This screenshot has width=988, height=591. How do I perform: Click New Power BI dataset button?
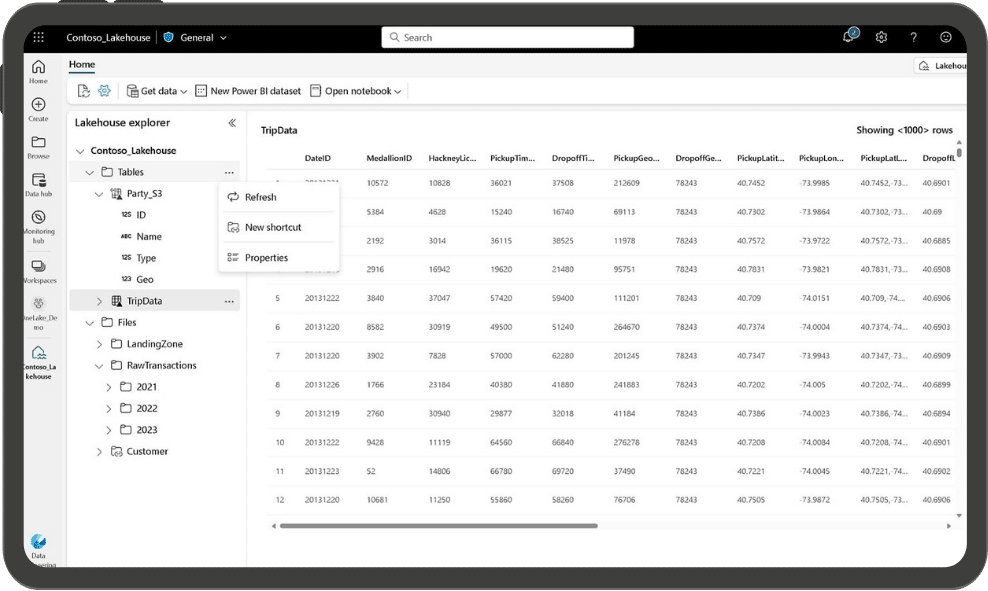tap(248, 91)
